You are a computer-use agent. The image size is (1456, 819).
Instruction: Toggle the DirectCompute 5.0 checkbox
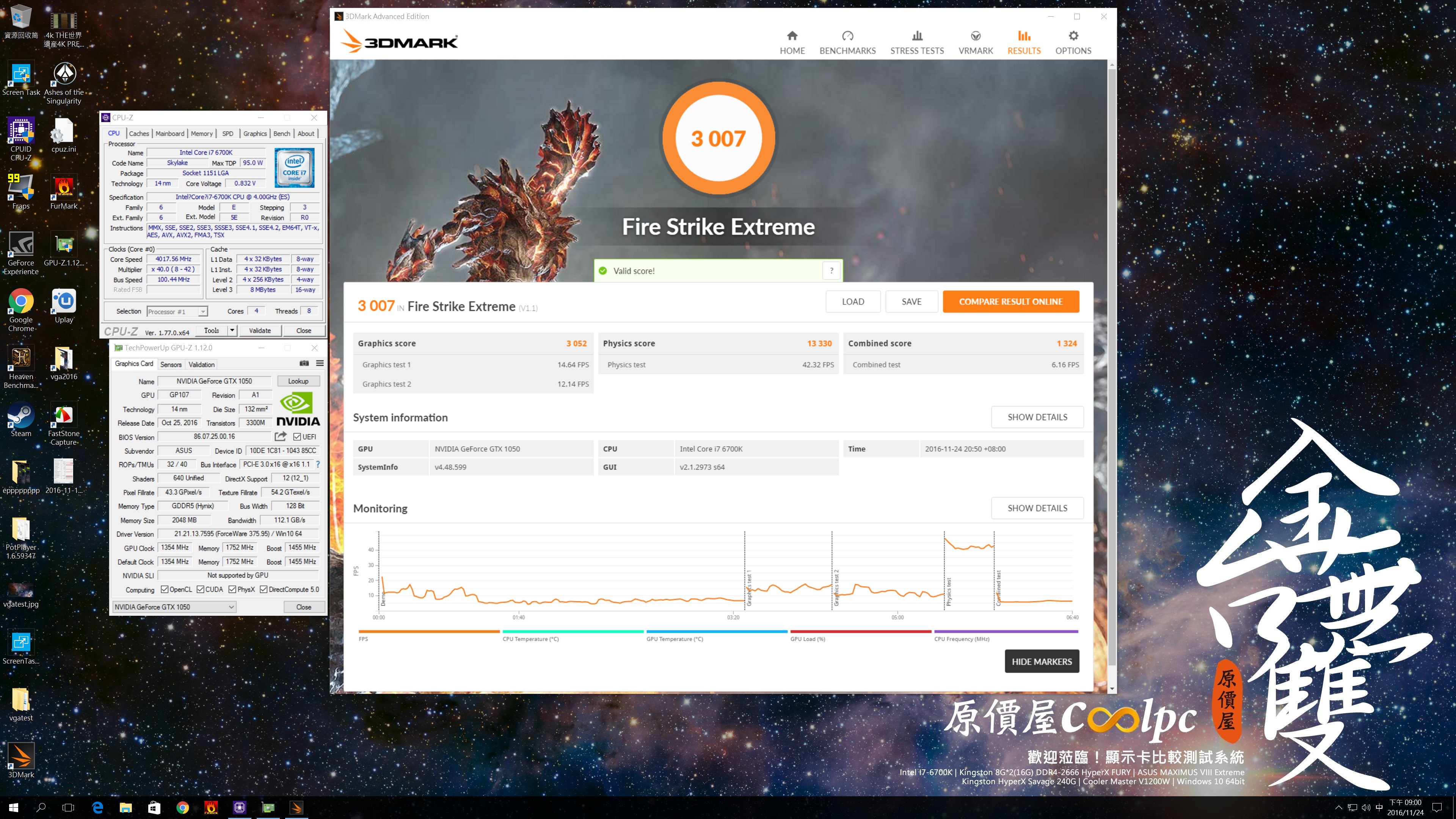264,590
